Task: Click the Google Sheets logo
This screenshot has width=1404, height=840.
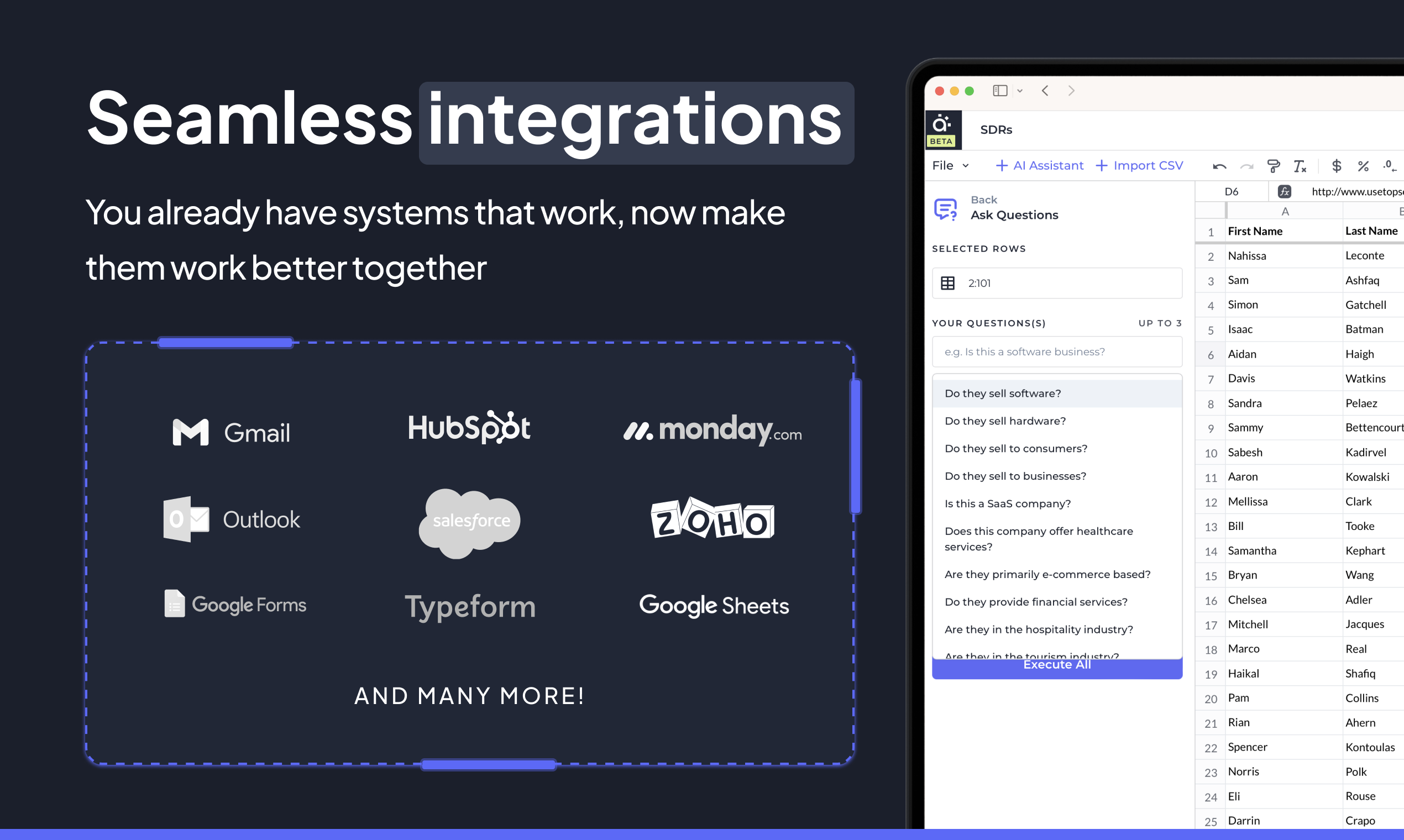Action: tap(714, 605)
